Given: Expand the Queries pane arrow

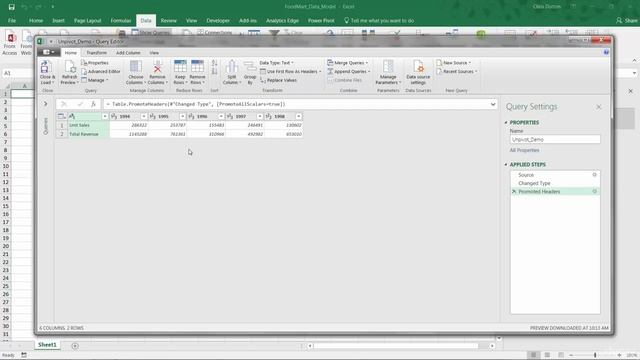Looking at the screenshot, I should (45, 104).
